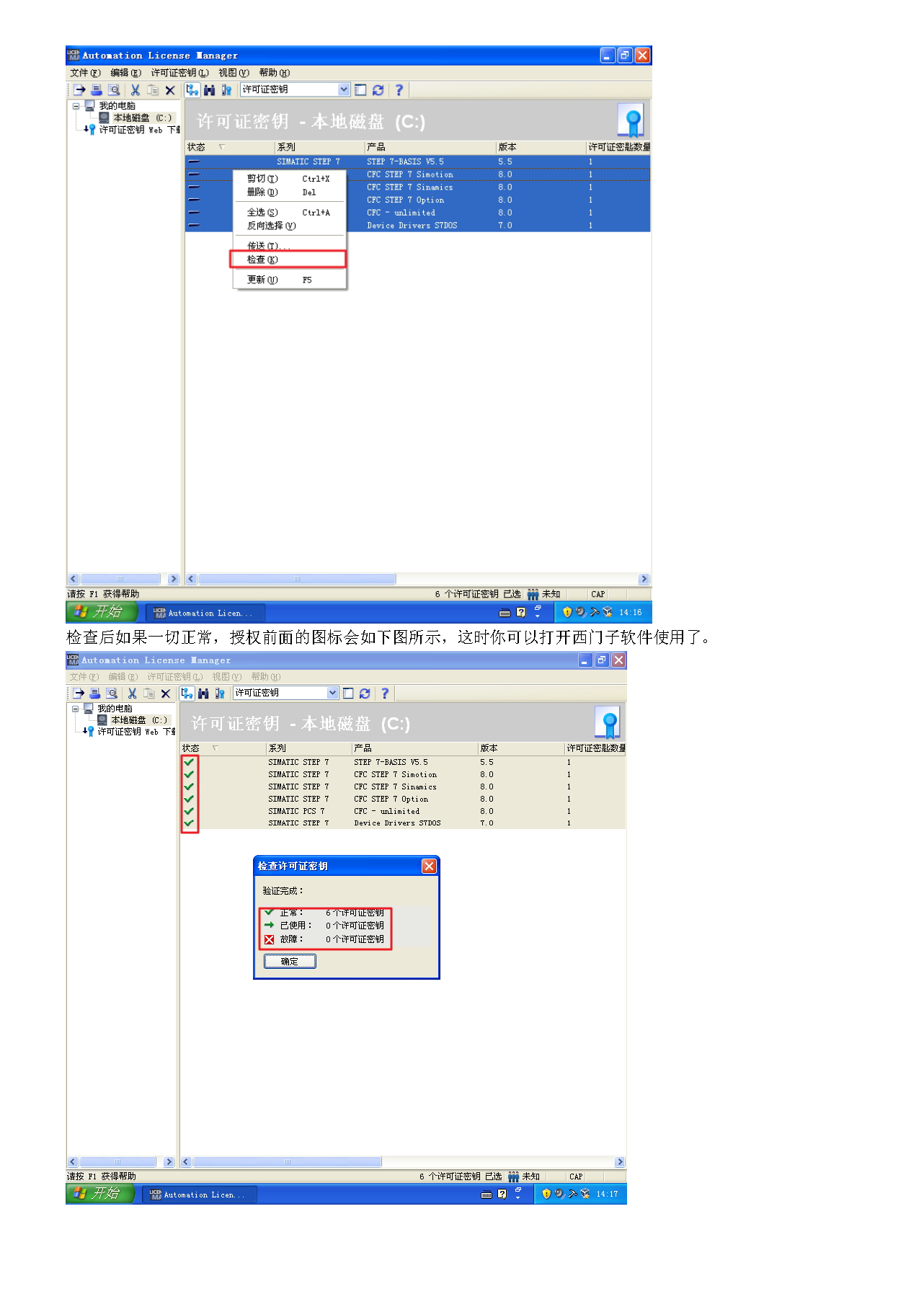
Task: Click the question-mark language bar icon near 14:16
Action: point(521,612)
